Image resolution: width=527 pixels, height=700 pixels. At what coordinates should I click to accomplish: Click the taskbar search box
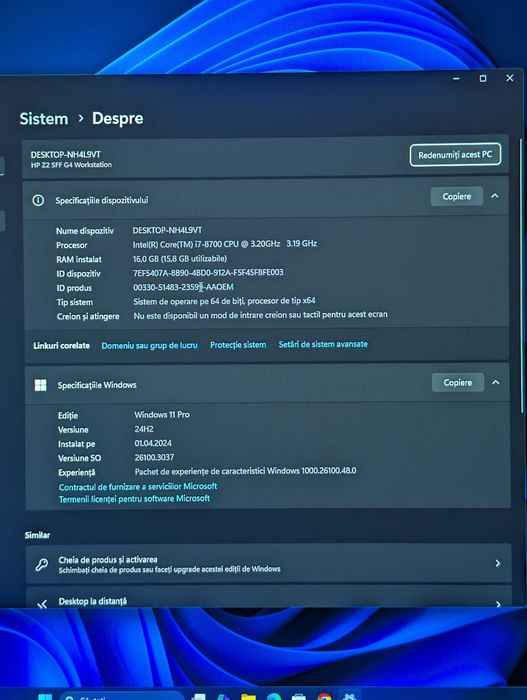pyautogui.click(x=121, y=697)
